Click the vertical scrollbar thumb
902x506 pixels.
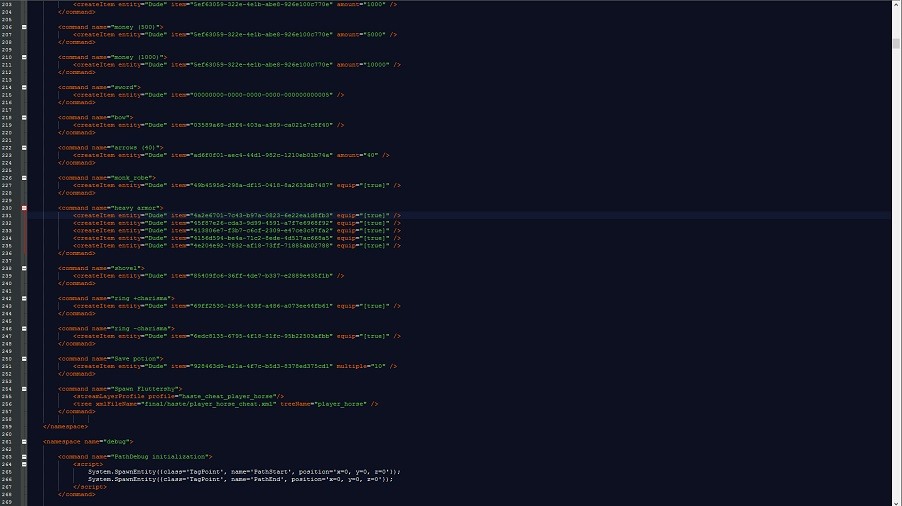point(896,44)
